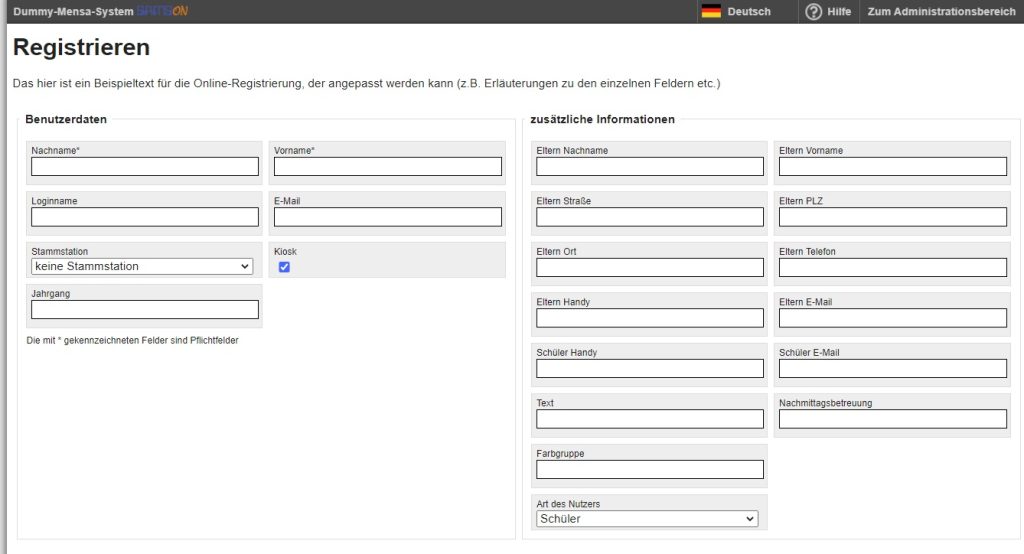Click into the Loginname field
This screenshot has width=1024, height=554.
[145, 217]
